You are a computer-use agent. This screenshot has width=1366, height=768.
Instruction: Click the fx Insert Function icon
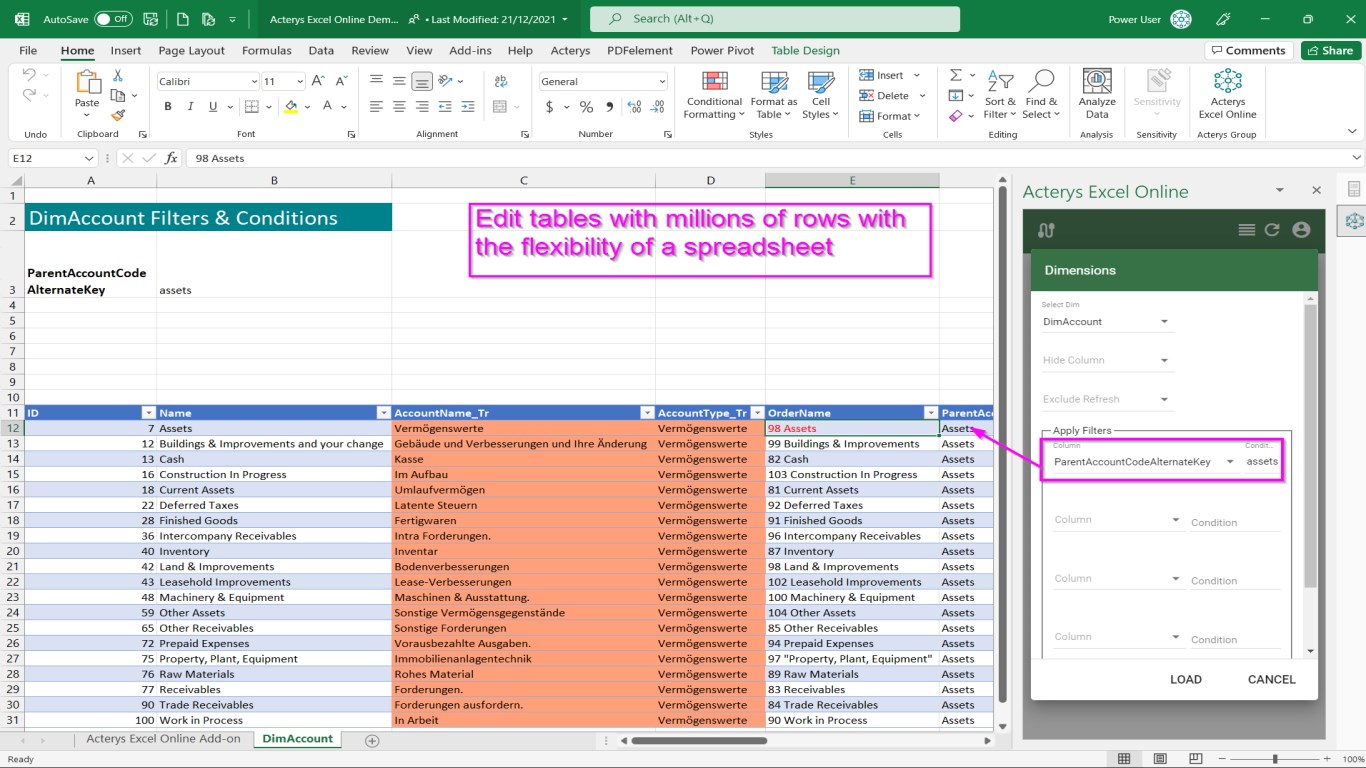tap(171, 158)
